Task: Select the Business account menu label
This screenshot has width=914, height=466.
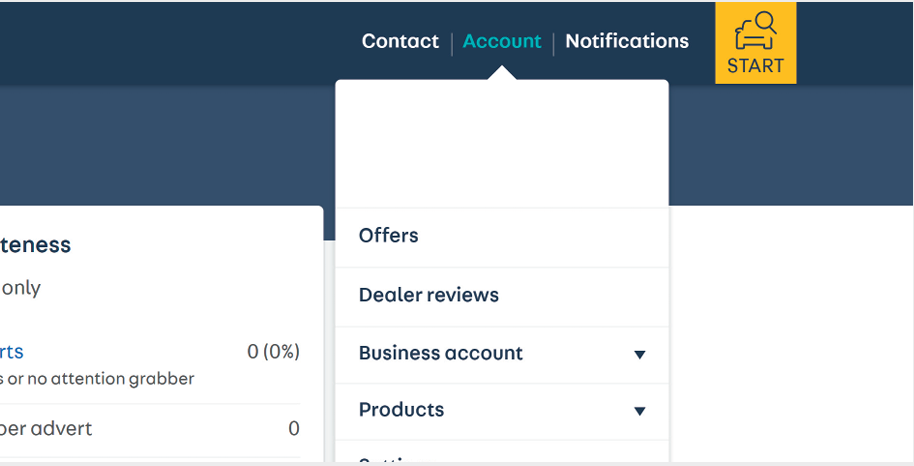Action: (441, 353)
